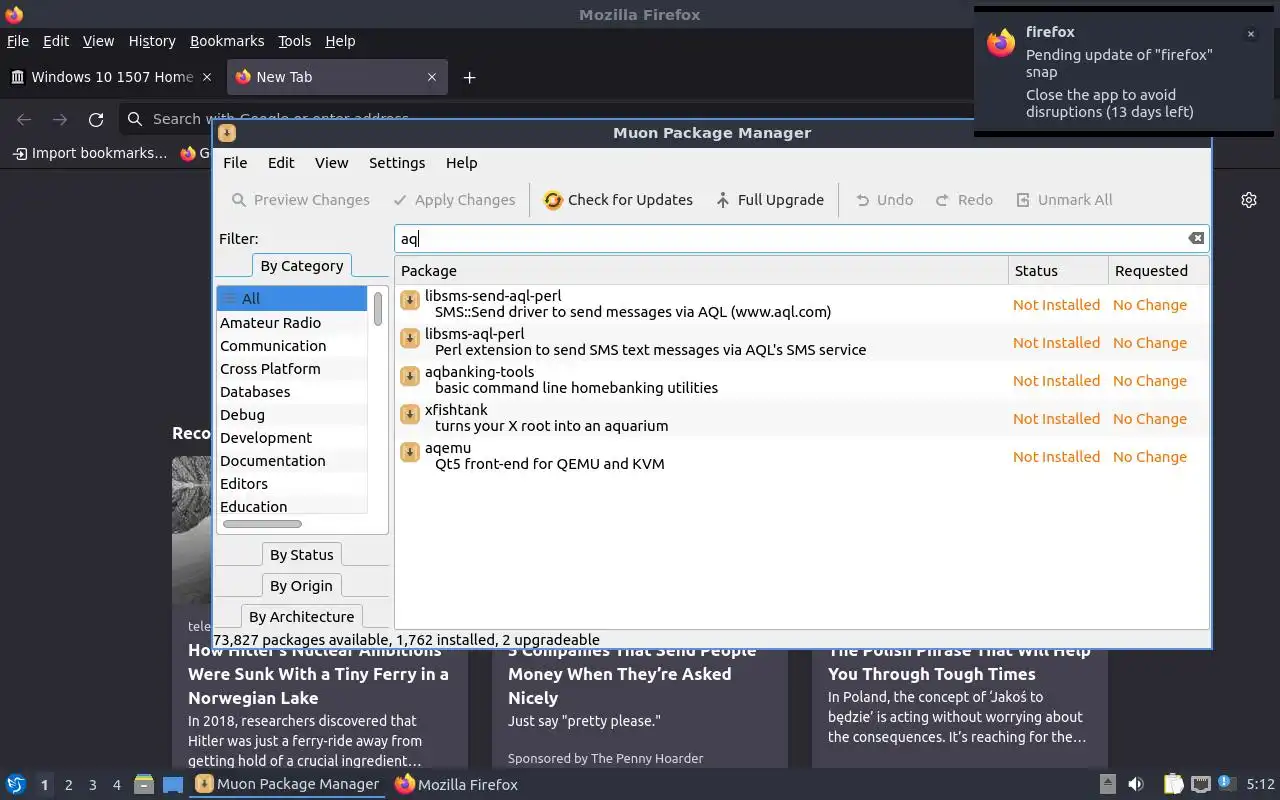Click the Muon window title bar icon
Viewport: 1280px width, 800px height.
click(227, 133)
